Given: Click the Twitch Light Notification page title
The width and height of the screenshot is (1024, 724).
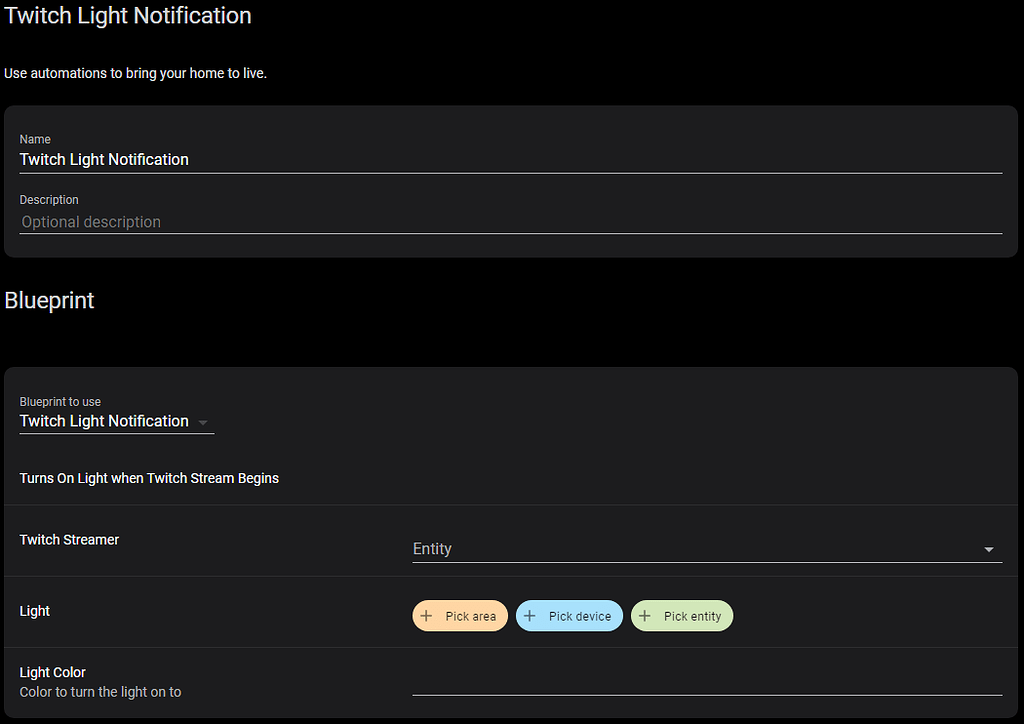Looking at the screenshot, I should 127,16.
